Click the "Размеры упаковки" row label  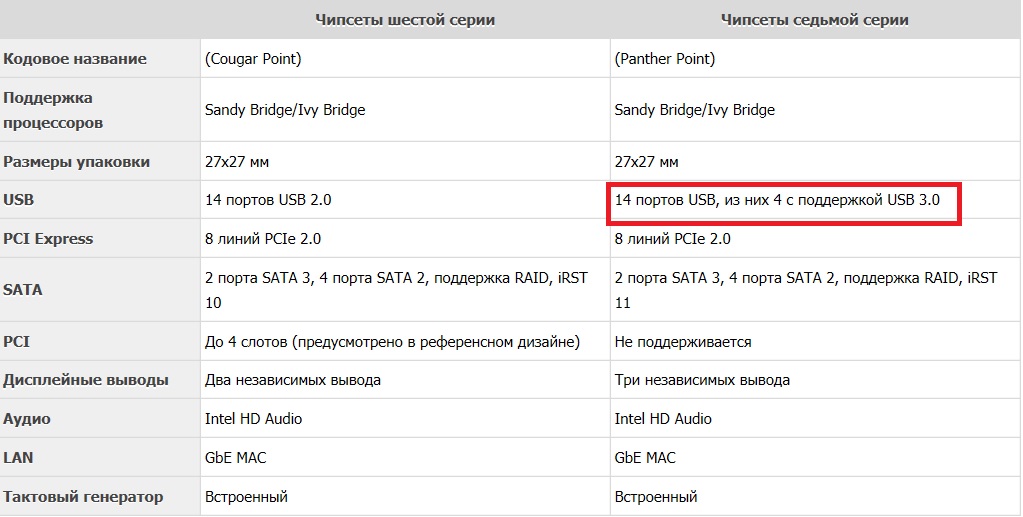[77, 162]
